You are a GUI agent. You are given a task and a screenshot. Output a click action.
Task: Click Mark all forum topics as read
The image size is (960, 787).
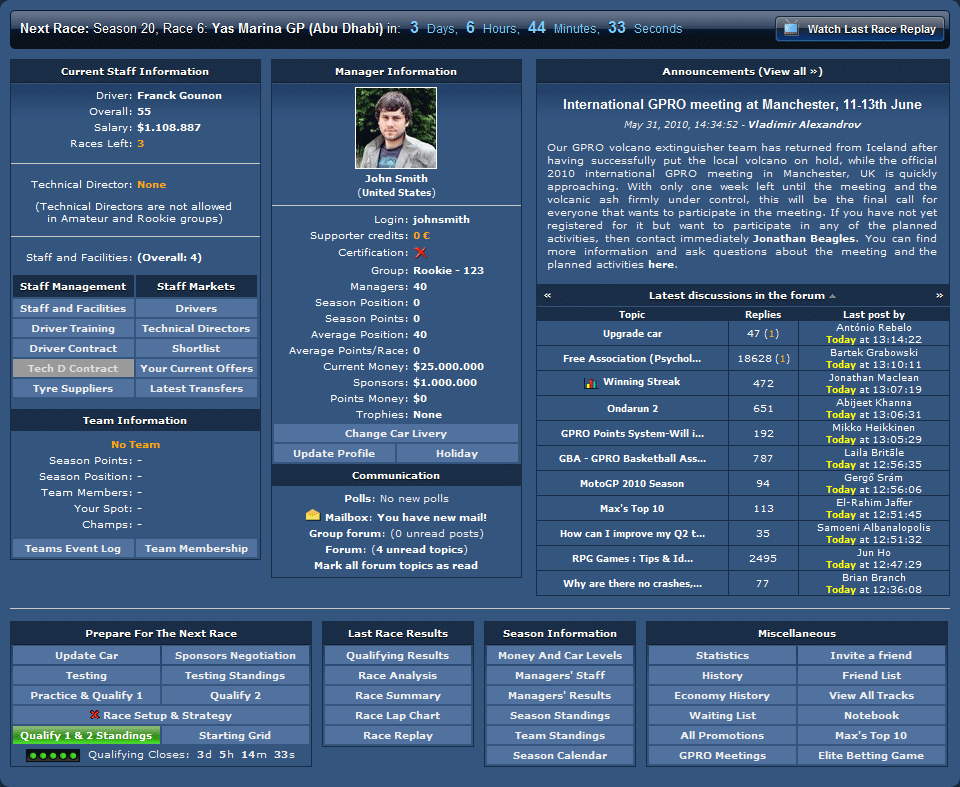[396, 566]
